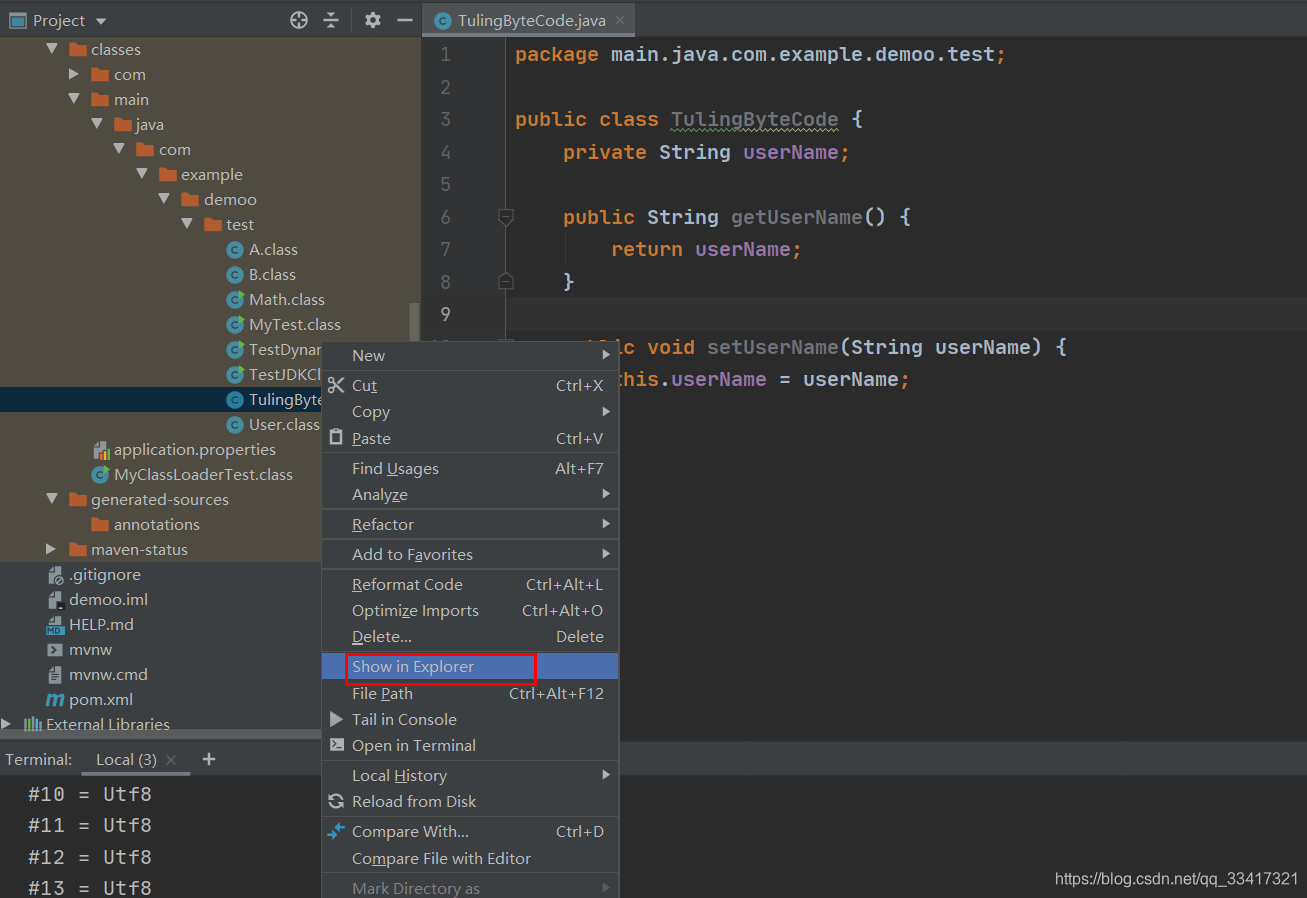The height and width of the screenshot is (898, 1307).
Task: Open Refactor submenu
Action: pos(470,524)
